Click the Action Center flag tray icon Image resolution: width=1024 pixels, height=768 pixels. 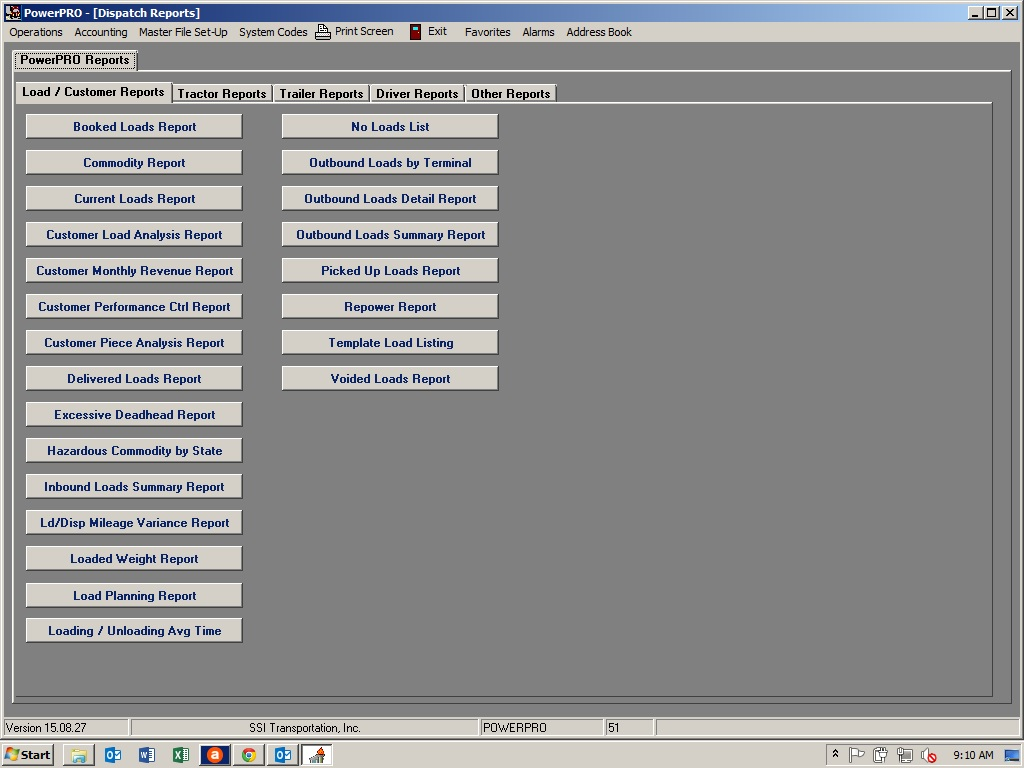857,755
